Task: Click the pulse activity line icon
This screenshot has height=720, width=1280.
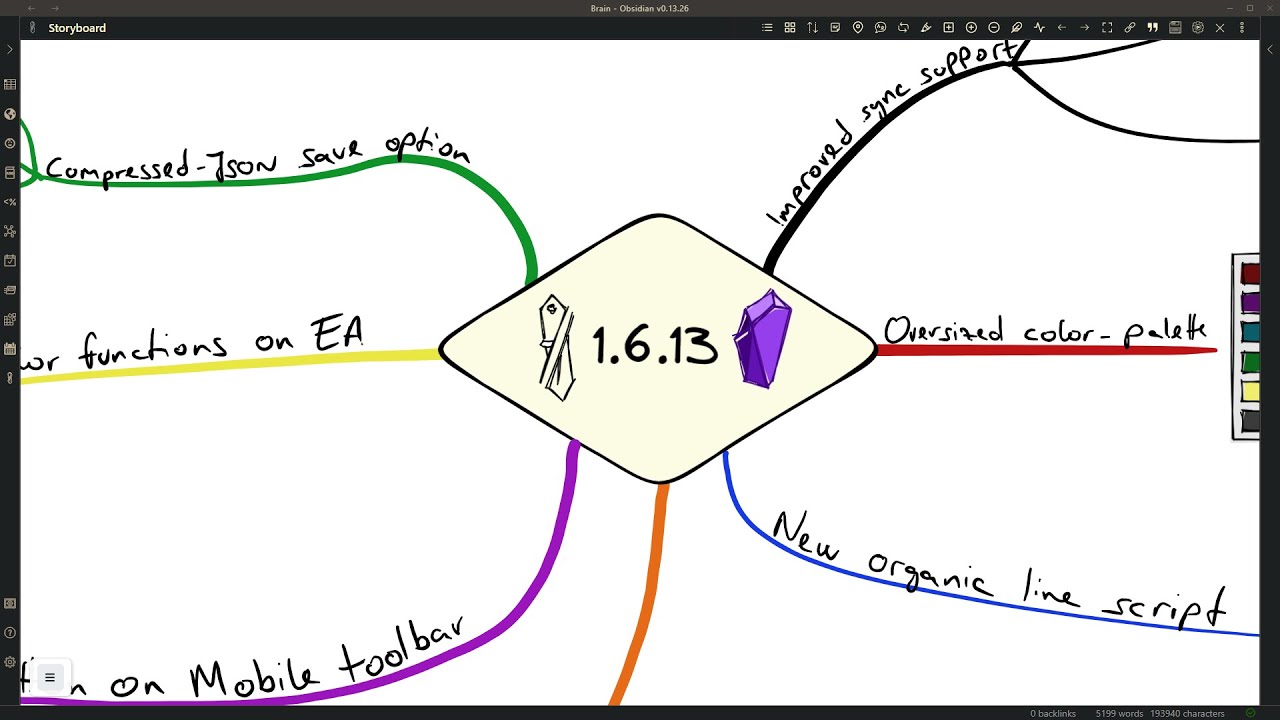Action: click(1039, 28)
